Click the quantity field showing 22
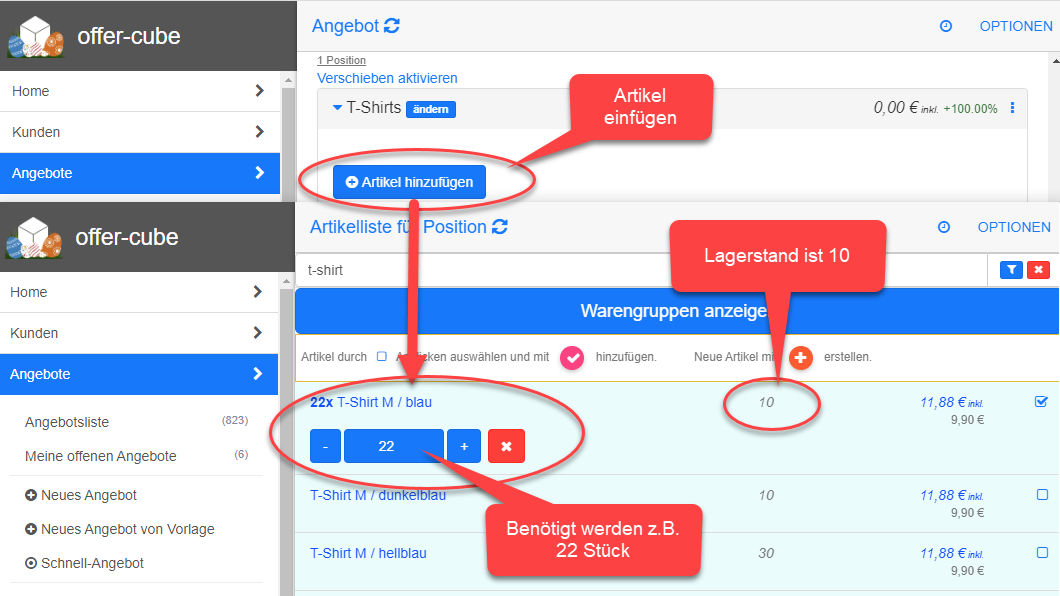Image resolution: width=1060 pixels, height=596 pixels. [393, 446]
